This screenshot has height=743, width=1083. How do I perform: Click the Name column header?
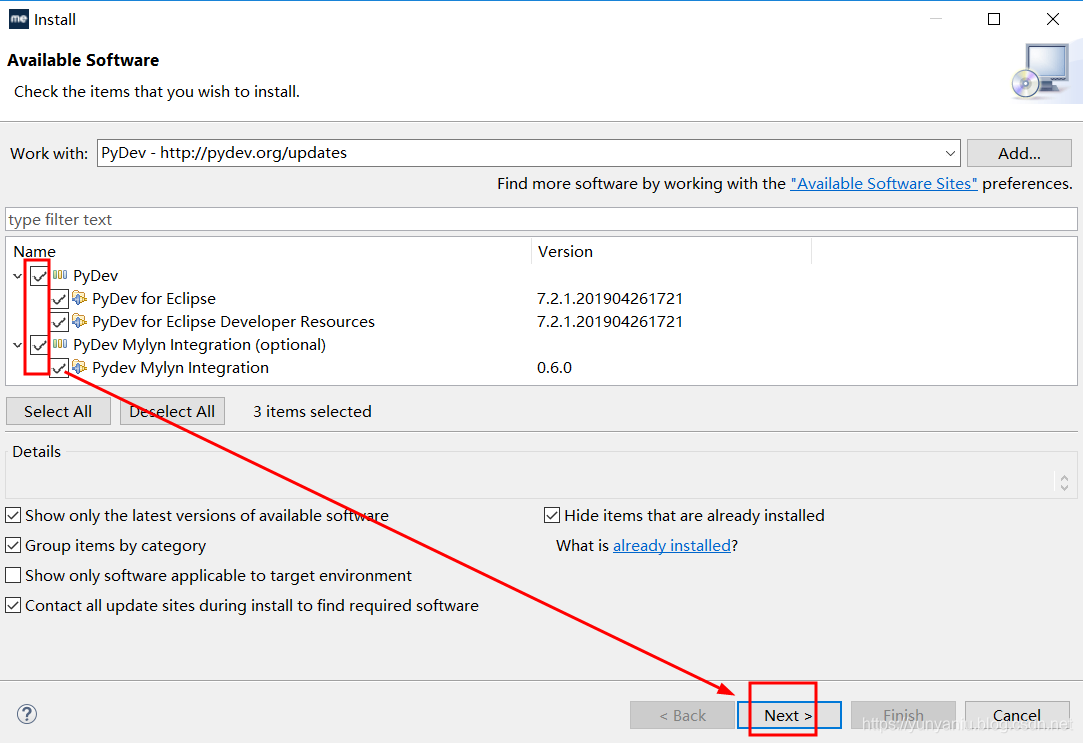(35, 251)
